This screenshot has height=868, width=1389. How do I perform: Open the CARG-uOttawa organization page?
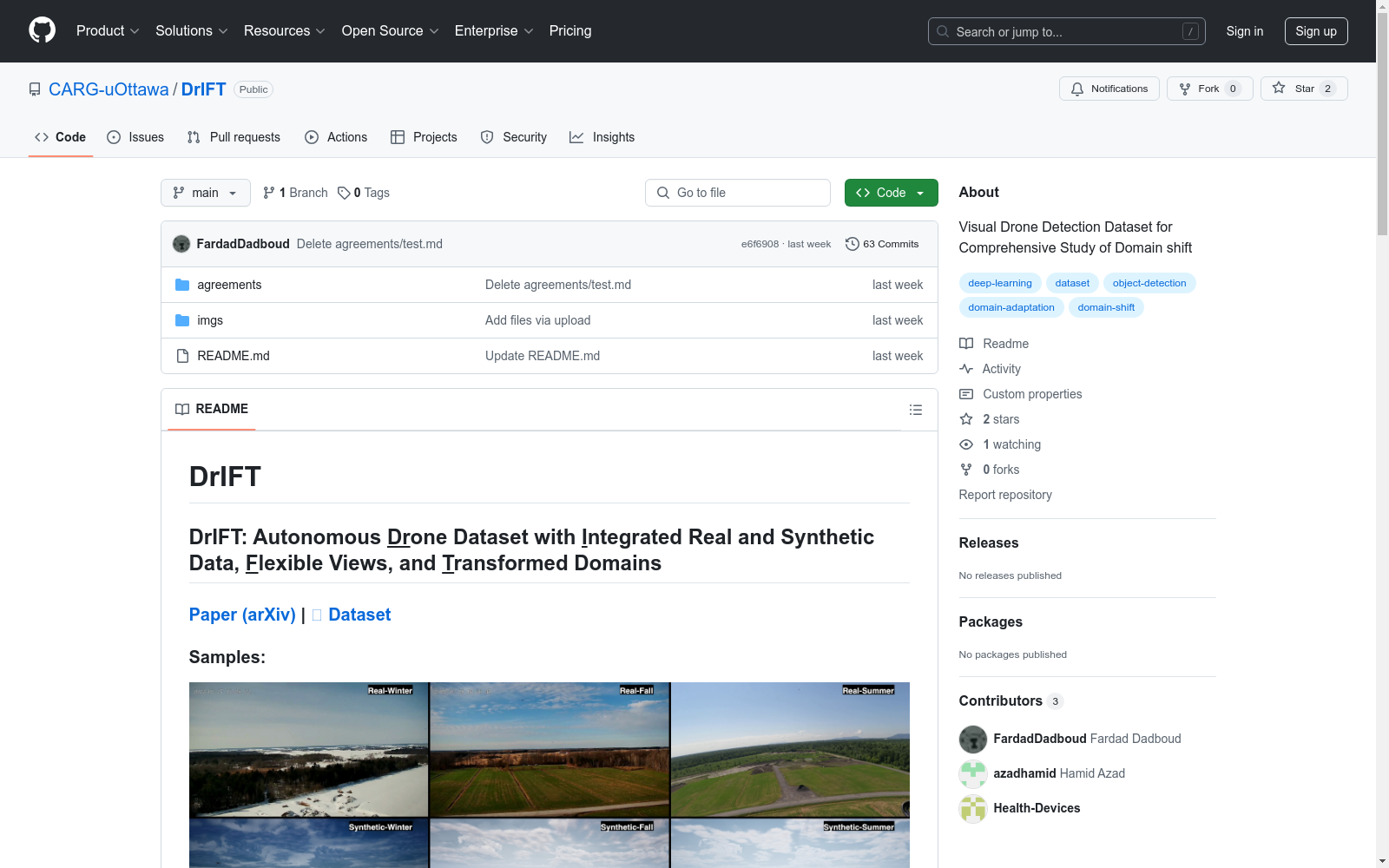tap(109, 89)
